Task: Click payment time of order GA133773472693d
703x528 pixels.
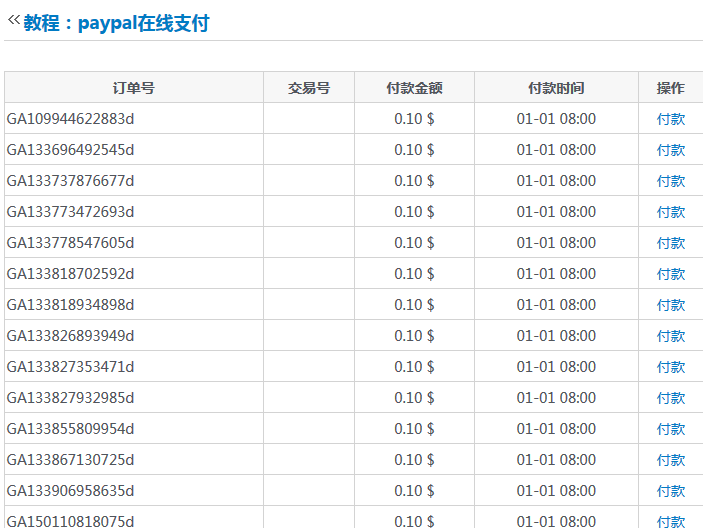Action: [556, 212]
